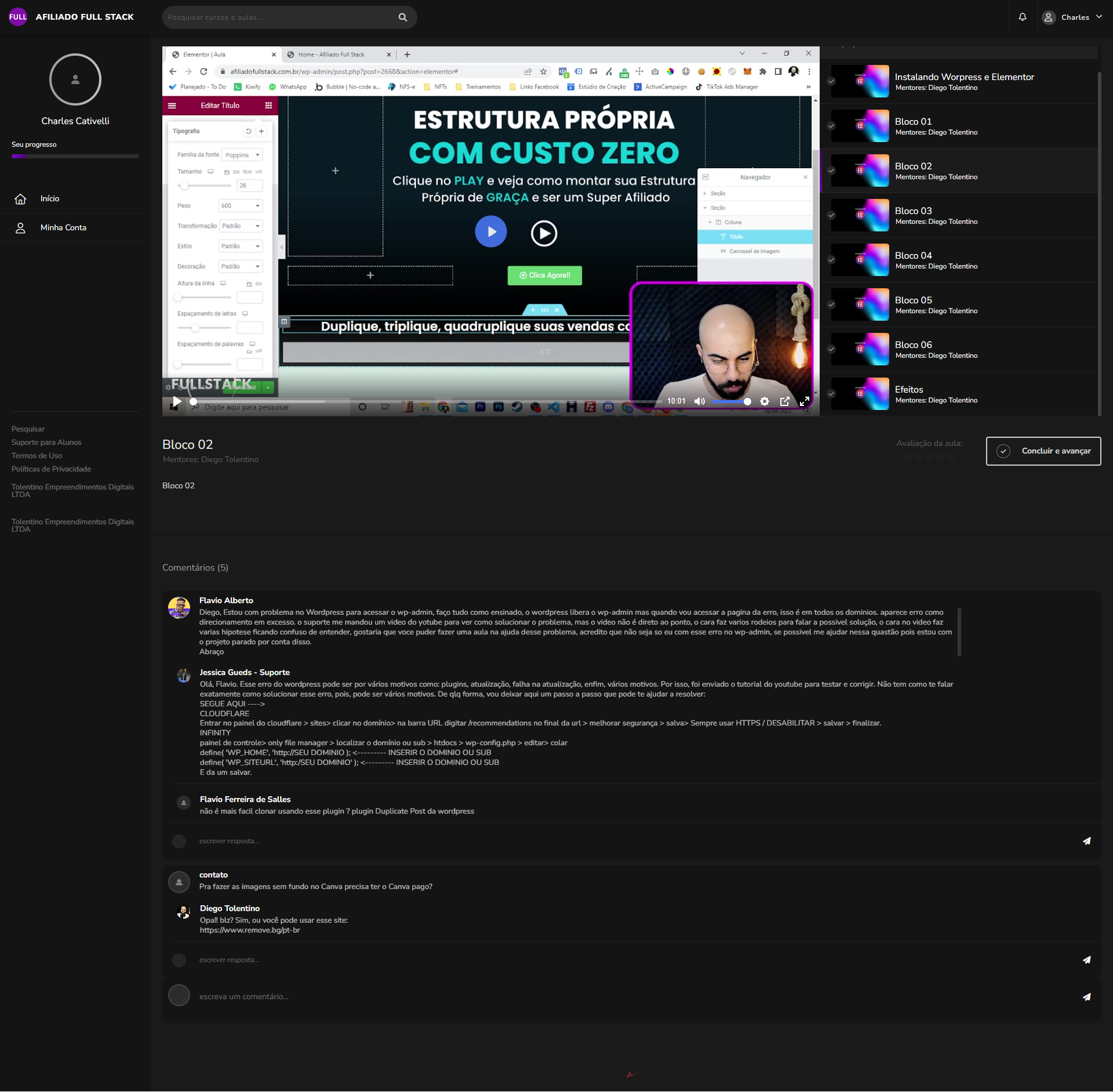Image resolution: width=1113 pixels, height=1092 pixels.
Task: Adjust the video volume slider
Action: coord(730,401)
